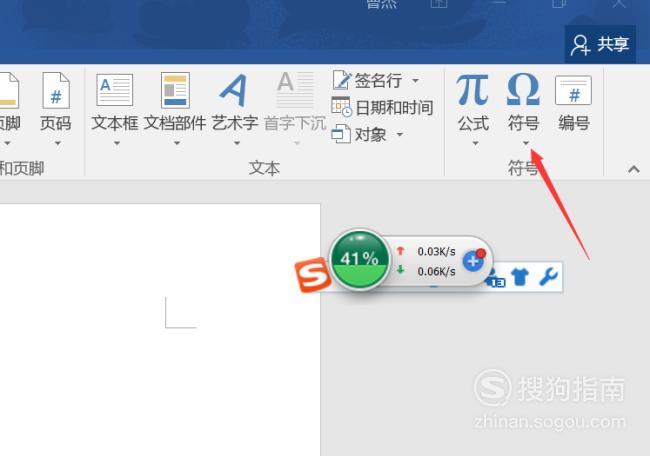Expand the Page Number dropdown arrow

coord(58,143)
